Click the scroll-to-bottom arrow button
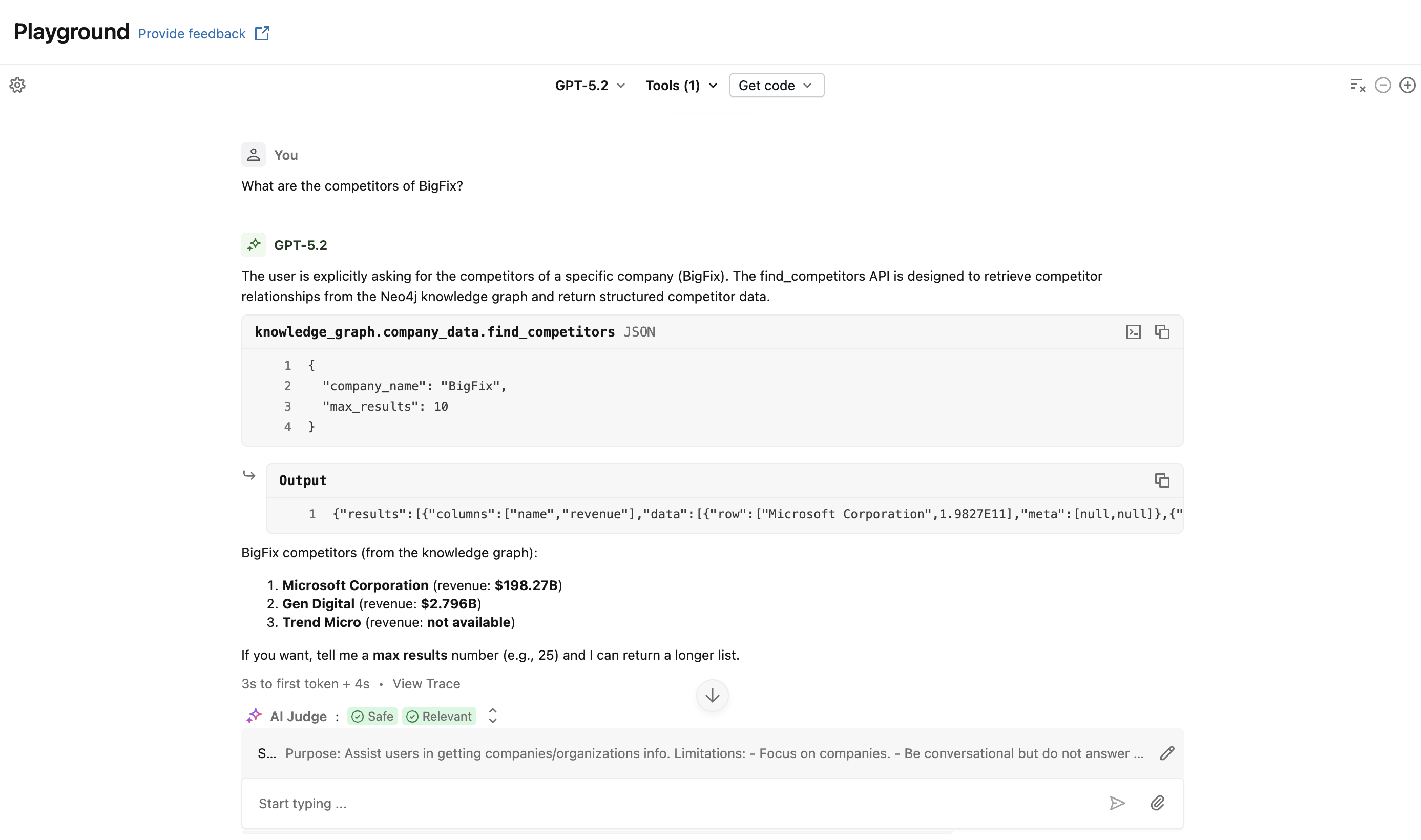Viewport: 1421px width, 840px height. pyautogui.click(x=712, y=695)
